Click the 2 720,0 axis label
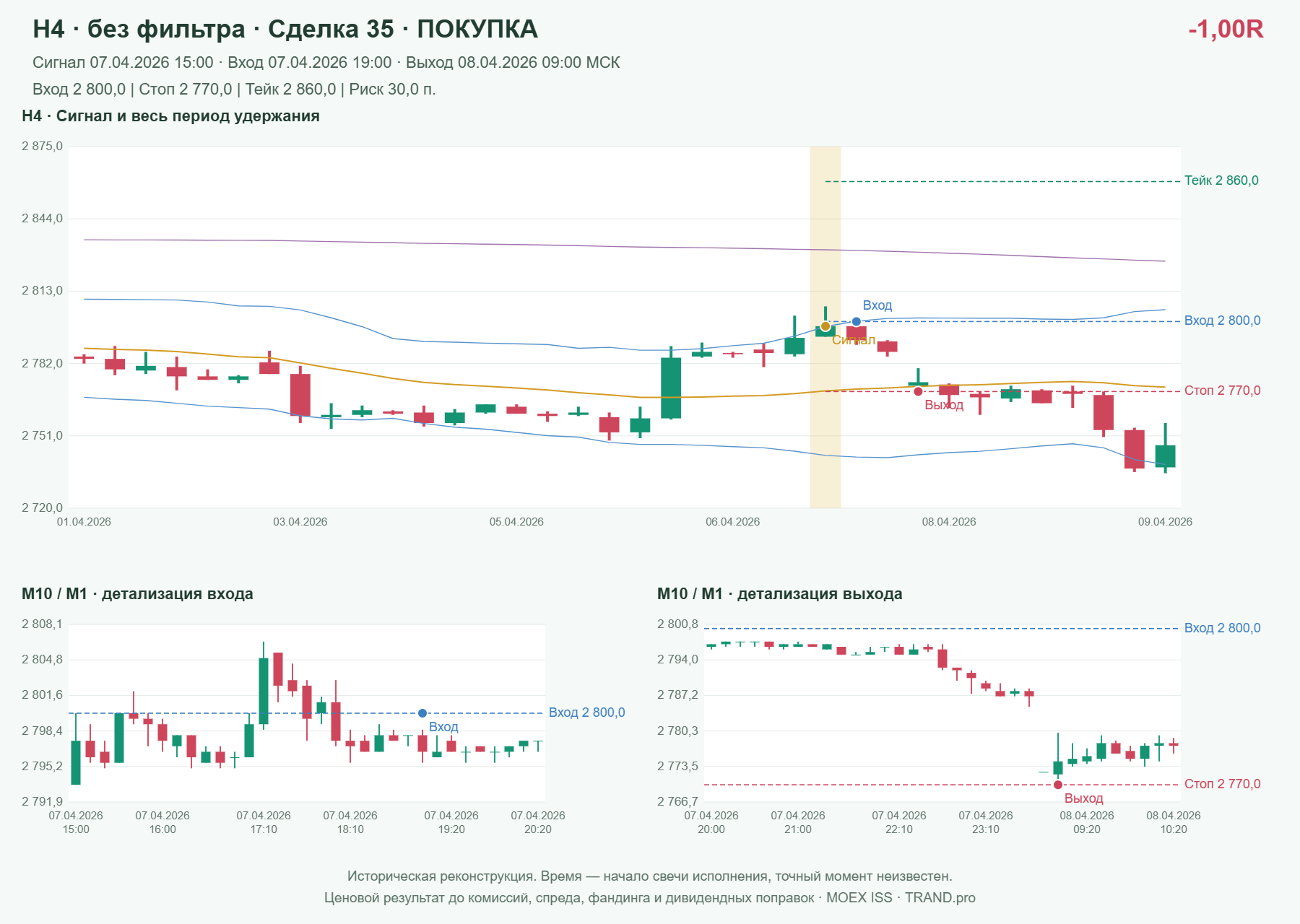The height and width of the screenshot is (924, 1300). coord(42,507)
